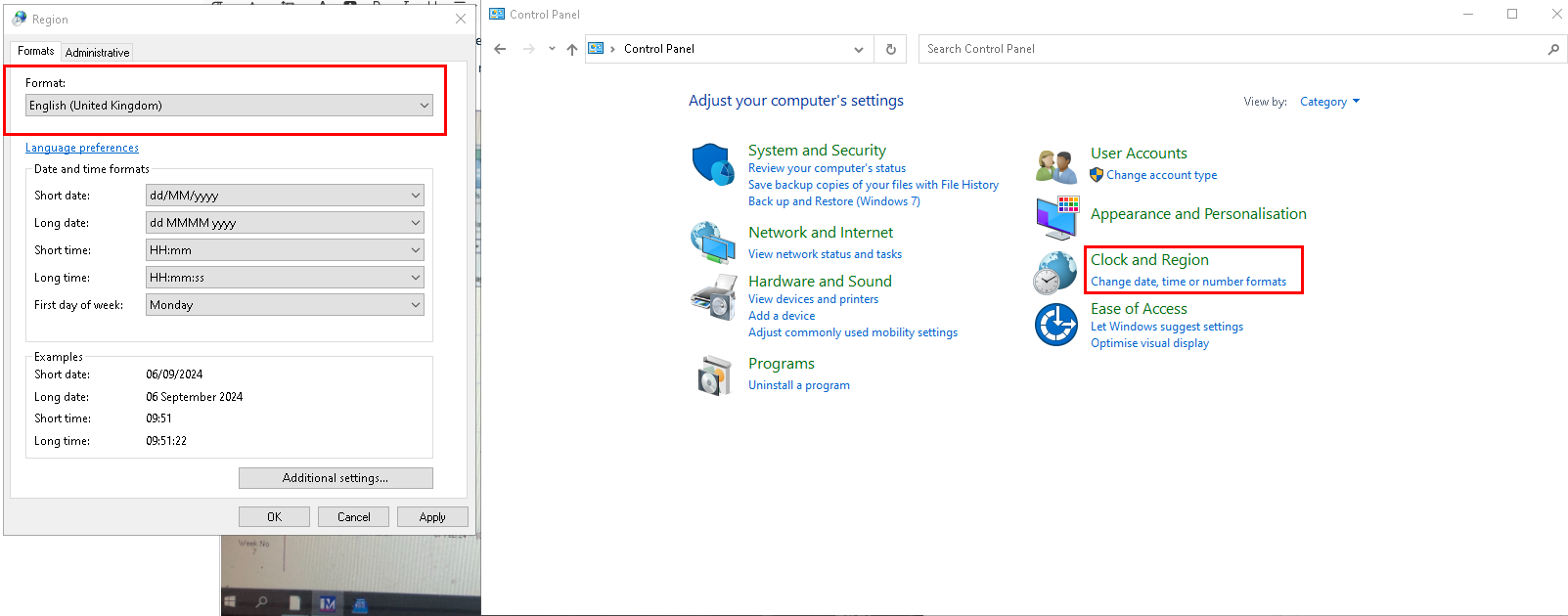Click the magnifier icon in Search Control Panel
This screenshot has width=1568, height=616.
pyautogui.click(x=1553, y=49)
